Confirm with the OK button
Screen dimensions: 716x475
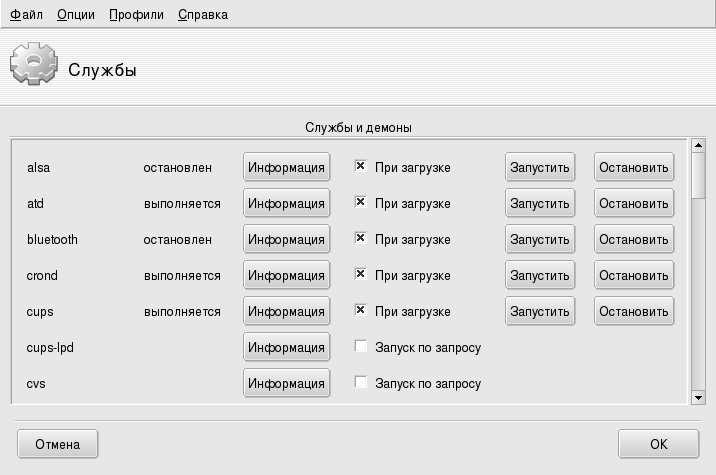[x=658, y=444]
